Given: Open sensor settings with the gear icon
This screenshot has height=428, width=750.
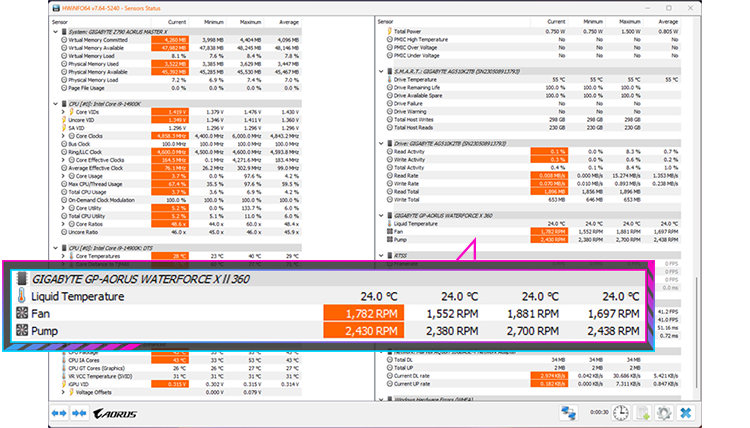Looking at the screenshot, I should [x=663, y=412].
